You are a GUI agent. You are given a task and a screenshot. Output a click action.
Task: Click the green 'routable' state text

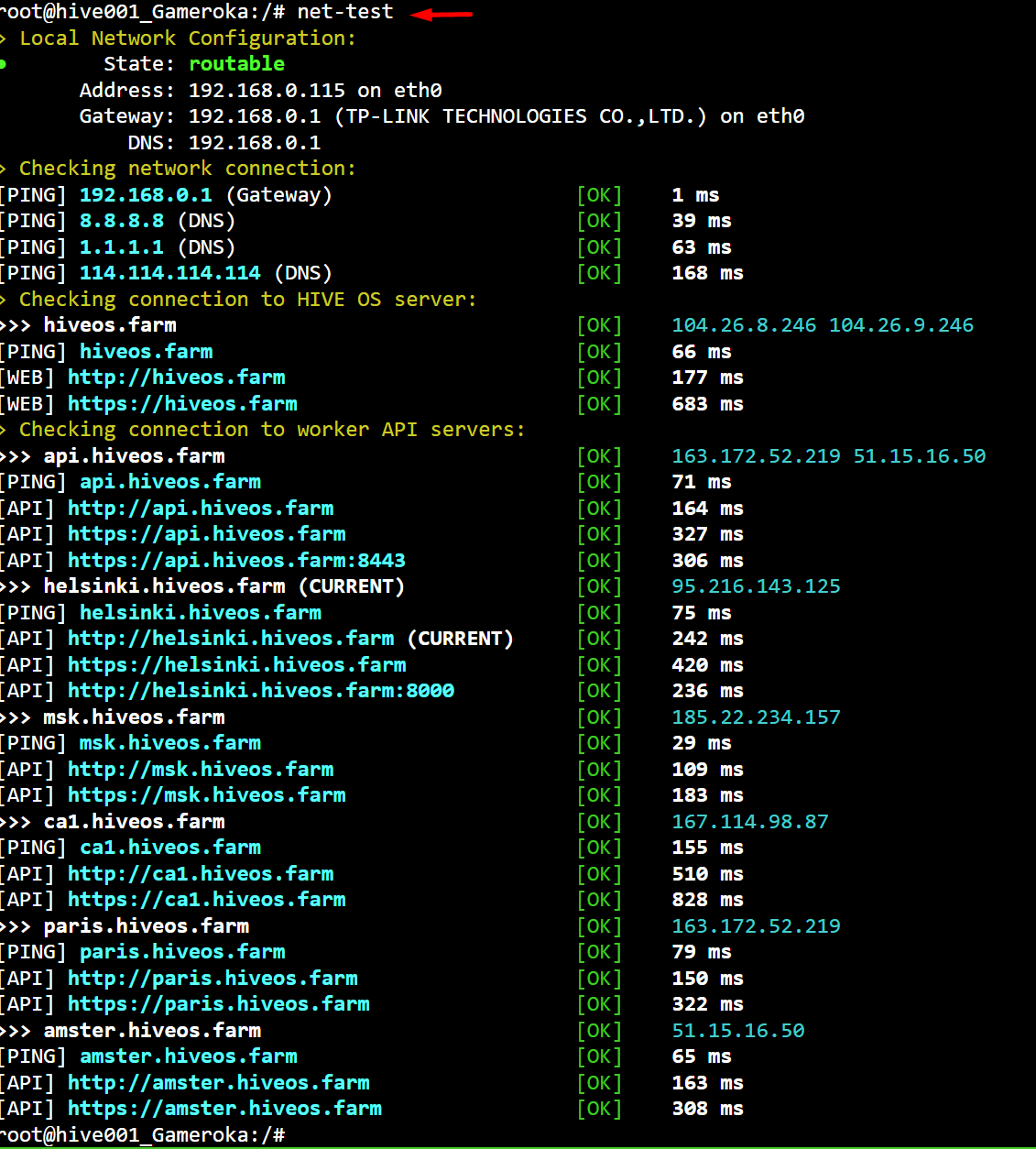236,64
